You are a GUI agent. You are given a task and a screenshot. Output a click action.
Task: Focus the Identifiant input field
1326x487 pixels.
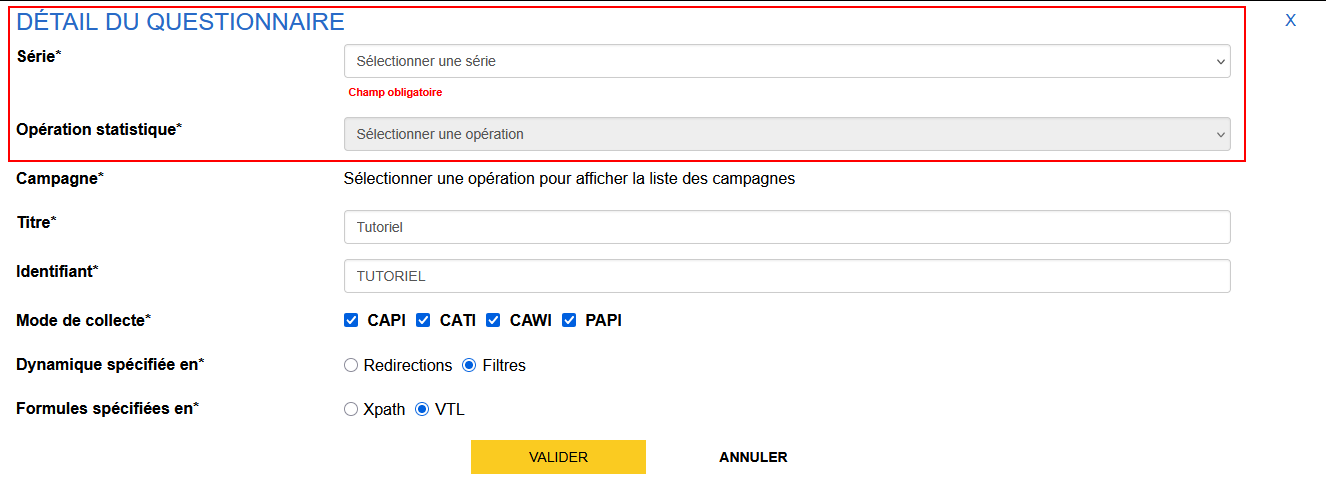[786, 276]
